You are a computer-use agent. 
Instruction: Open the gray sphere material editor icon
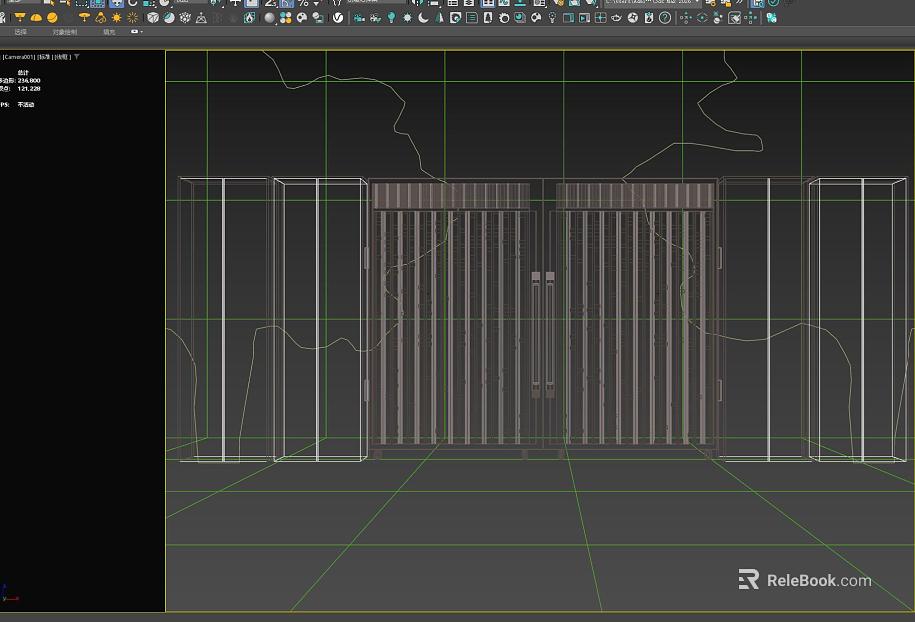click(270, 18)
